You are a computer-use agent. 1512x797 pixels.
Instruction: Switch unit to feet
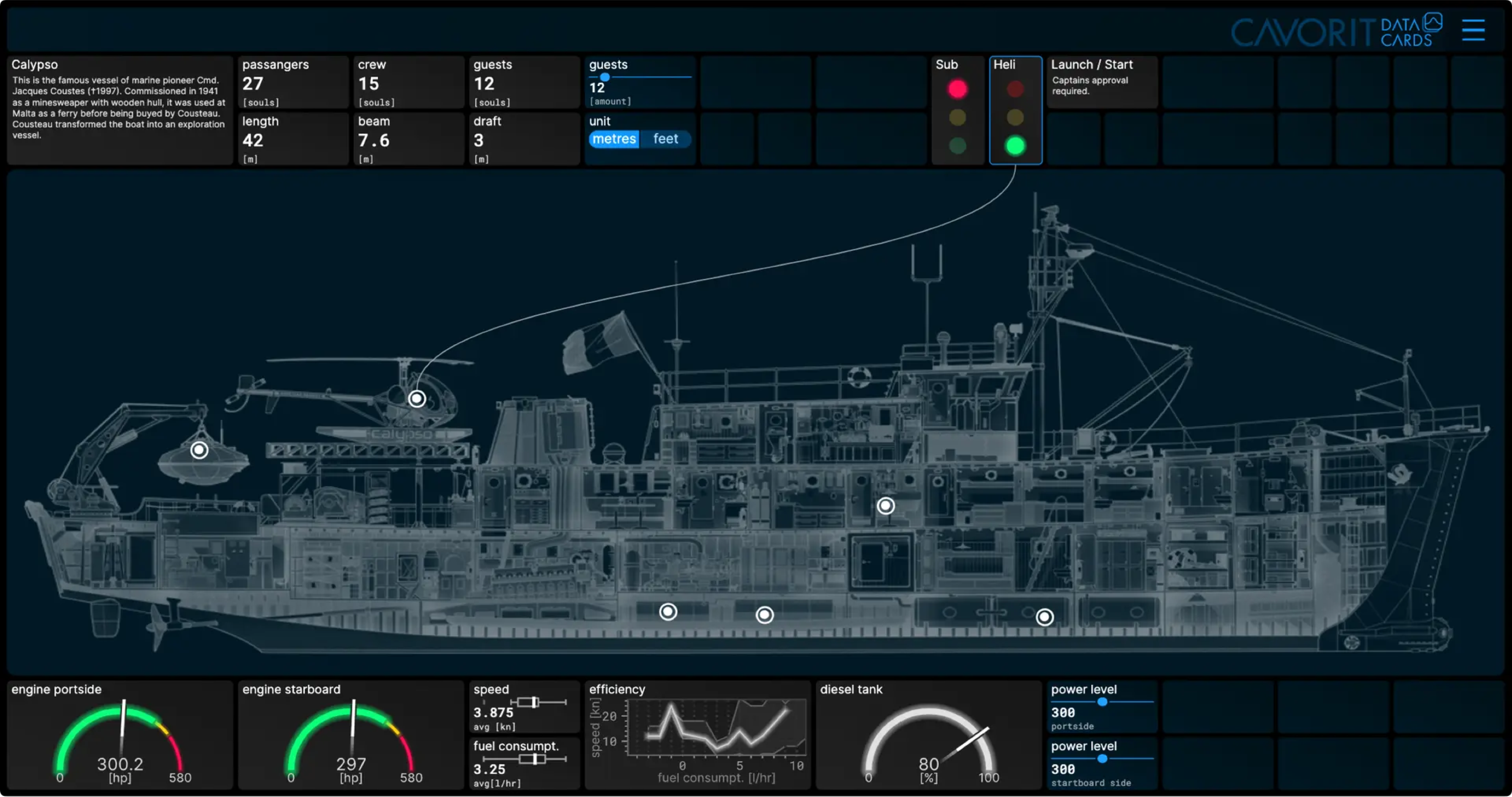pos(665,139)
